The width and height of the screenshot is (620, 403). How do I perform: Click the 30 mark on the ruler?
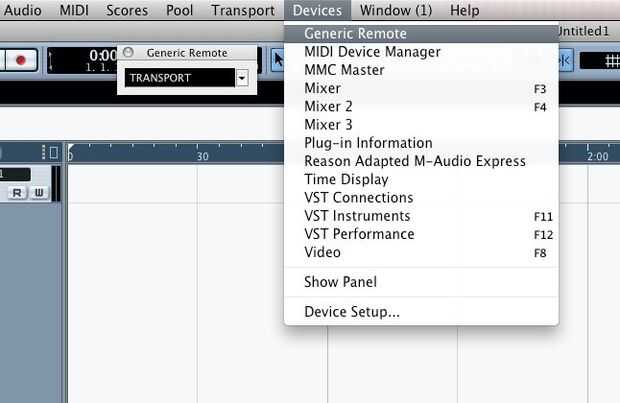(x=202, y=156)
